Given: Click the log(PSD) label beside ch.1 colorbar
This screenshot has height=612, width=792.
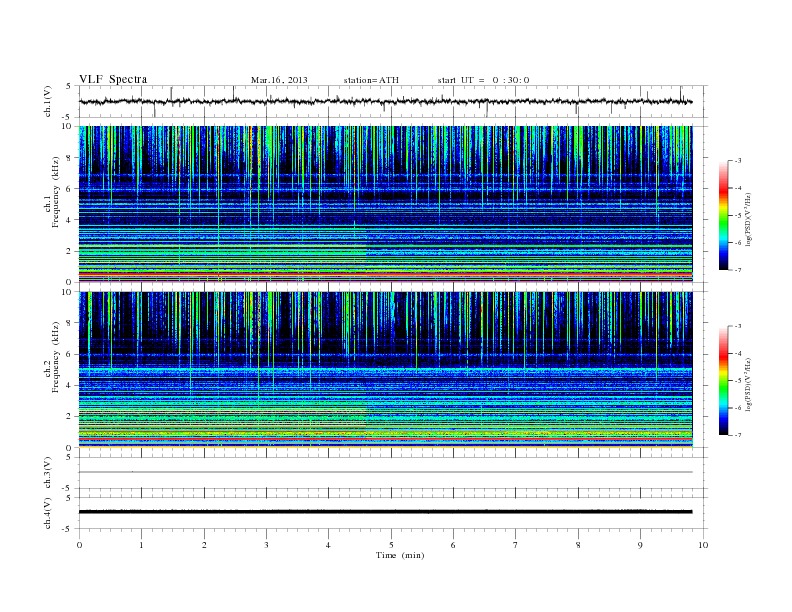Looking at the screenshot, I should (748, 219).
